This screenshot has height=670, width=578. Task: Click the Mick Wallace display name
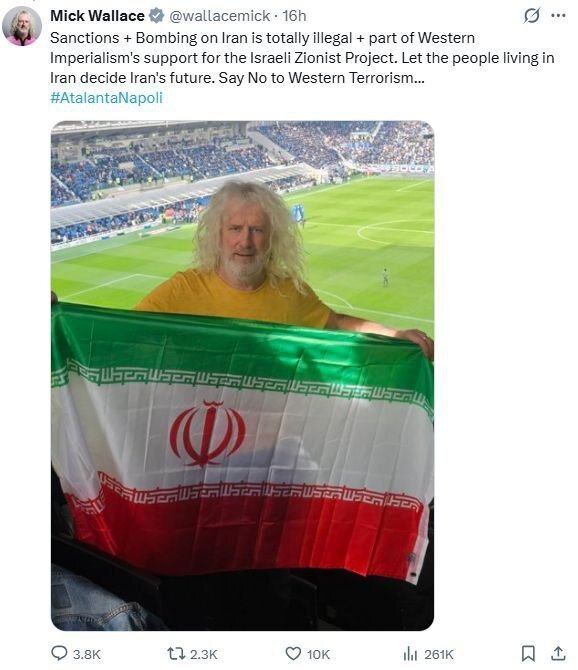pos(97,16)
